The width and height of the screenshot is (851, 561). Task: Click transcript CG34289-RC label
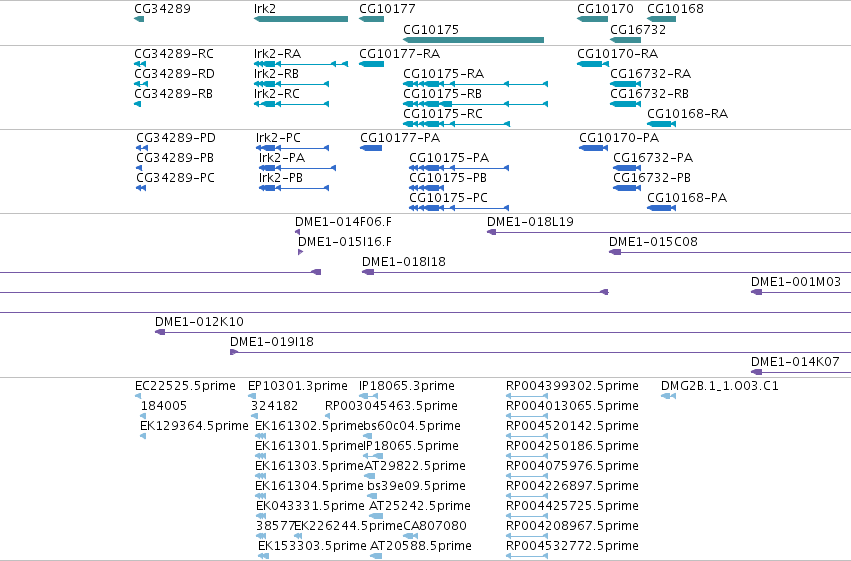coord(174,54)
